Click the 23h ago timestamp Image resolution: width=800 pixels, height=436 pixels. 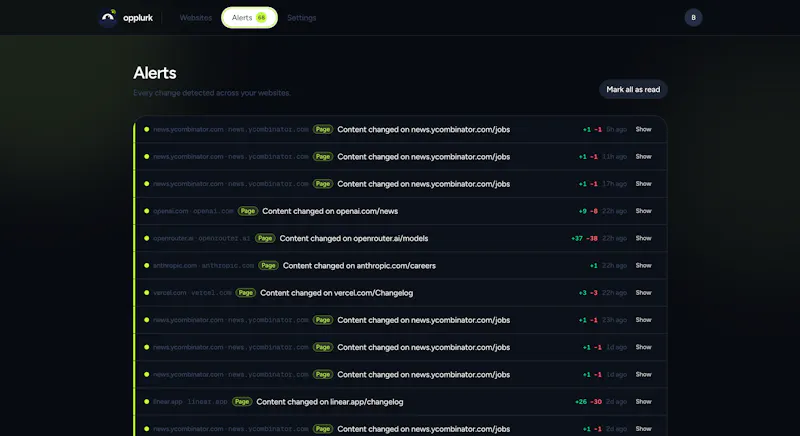614,320
